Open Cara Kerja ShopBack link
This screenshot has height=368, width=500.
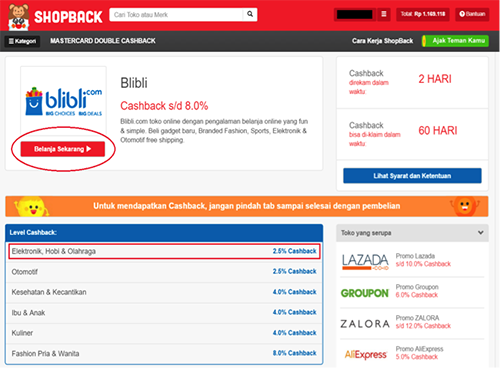[x=382, y=41]
